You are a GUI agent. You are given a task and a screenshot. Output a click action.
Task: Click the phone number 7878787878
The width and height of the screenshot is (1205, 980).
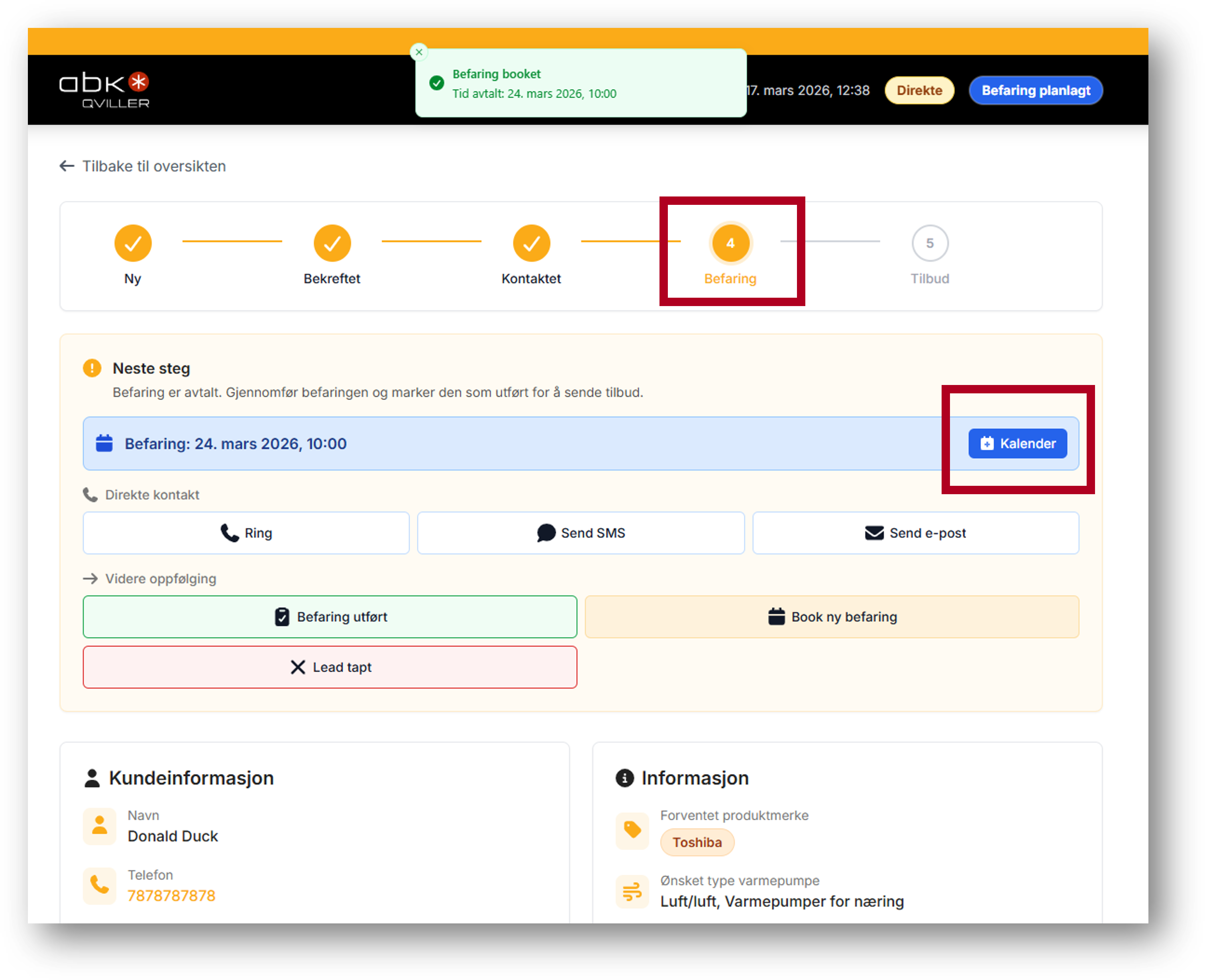[172, 896]
